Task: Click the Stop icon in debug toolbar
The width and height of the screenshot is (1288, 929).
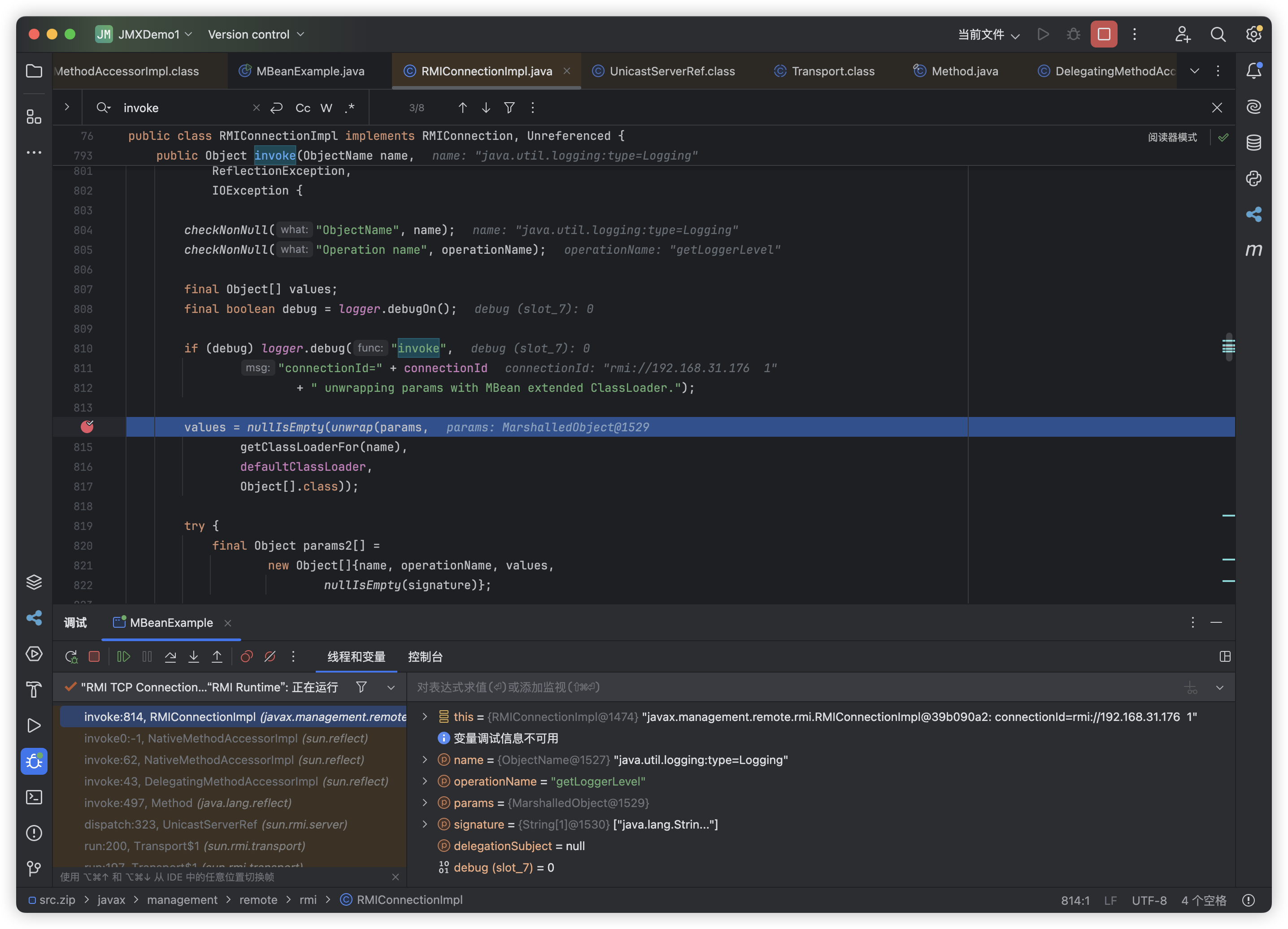Action: (94, 656)
